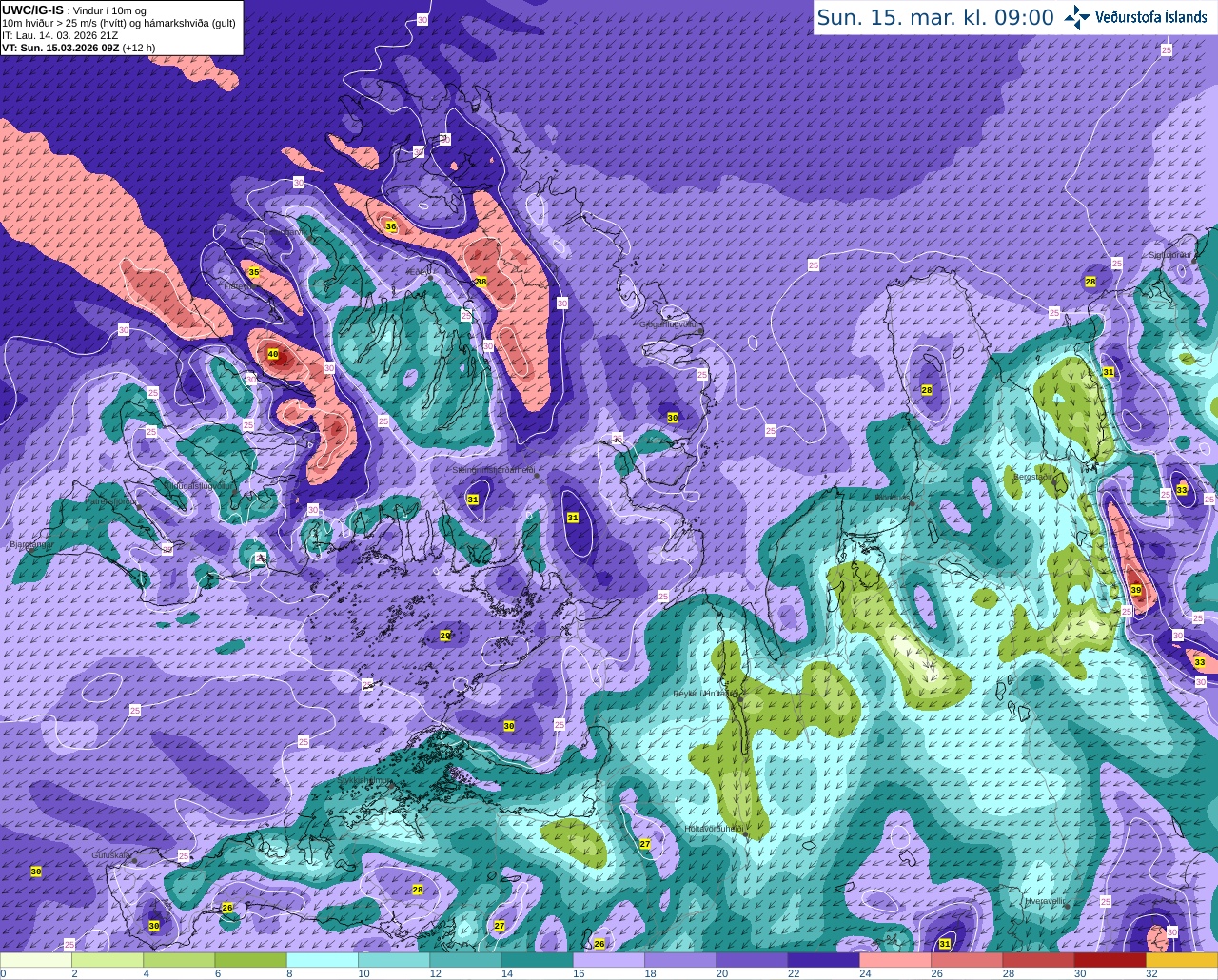Click the 'UWC/IG-IS' model title text
1218x980 pixels.
pos(32,10)
